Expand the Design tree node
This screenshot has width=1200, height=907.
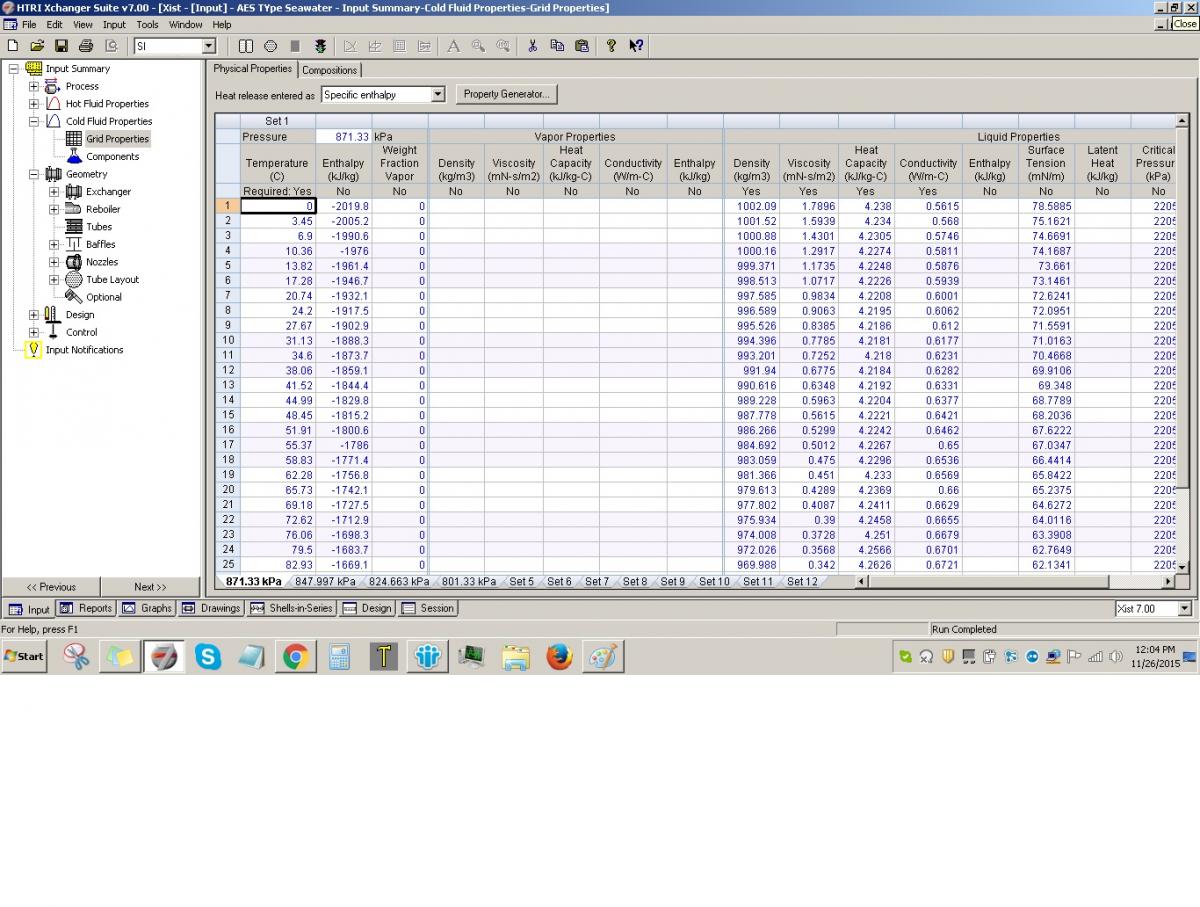point(34,315)
